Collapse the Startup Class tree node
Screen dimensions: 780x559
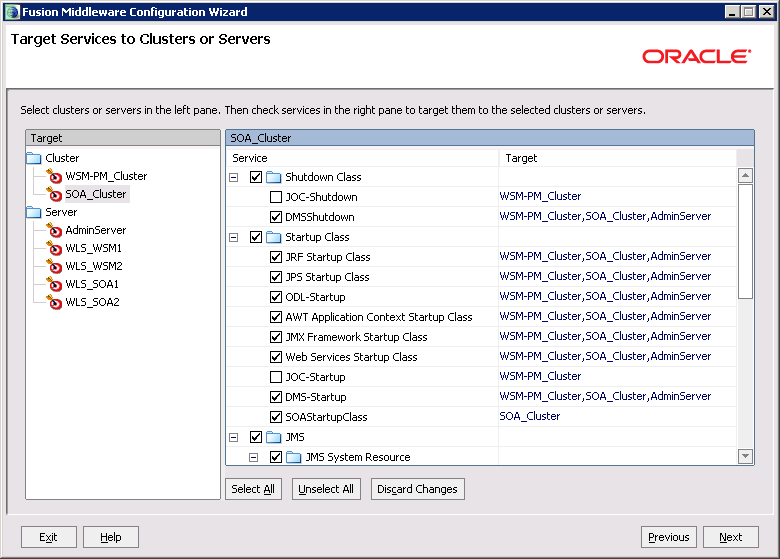tap(234, 237)
